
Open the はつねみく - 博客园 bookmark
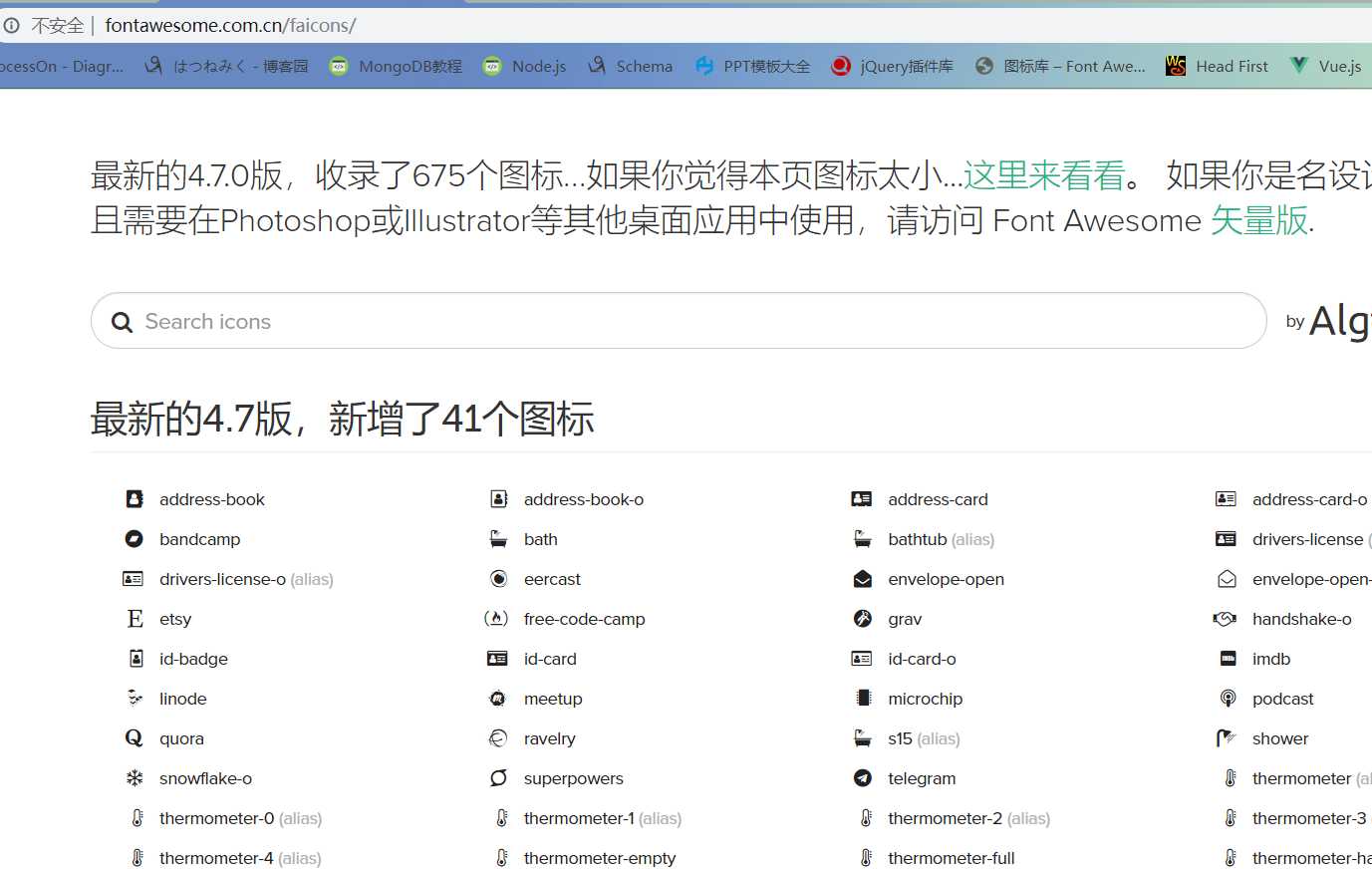pyautogui.click(x=226, y=66)
